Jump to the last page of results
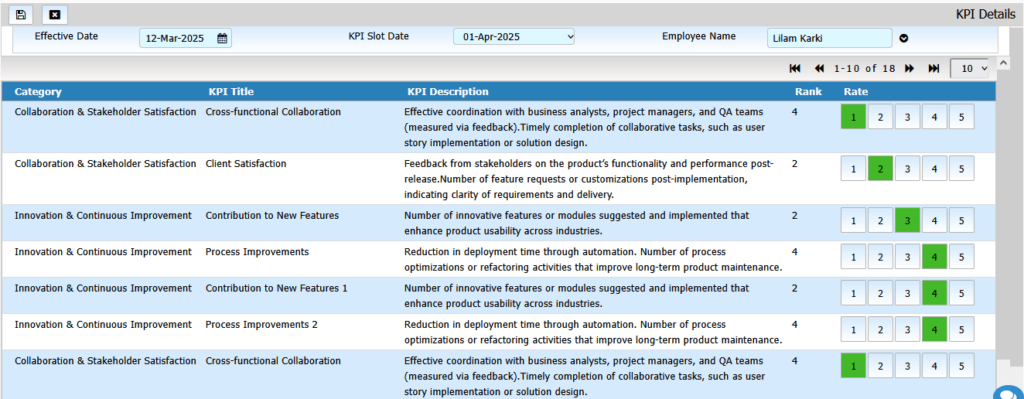Image resolution: width=1024 pixels, height=399 pixels. (934, 69)
